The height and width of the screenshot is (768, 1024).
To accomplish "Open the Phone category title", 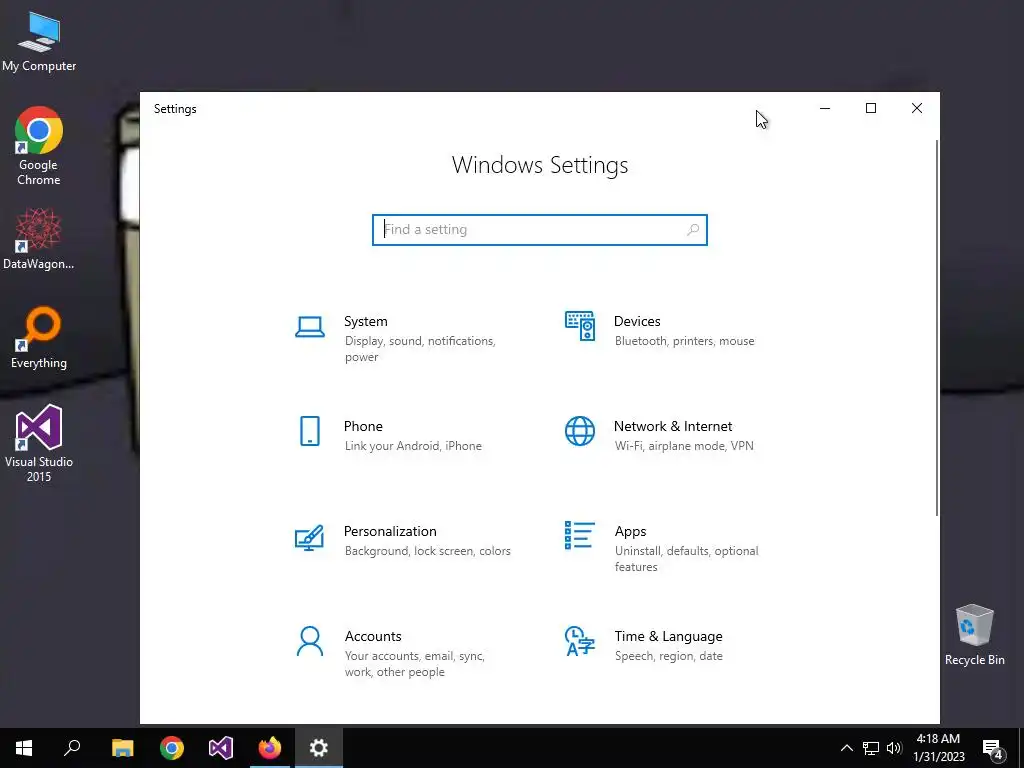I will click(x=363, y=426).
